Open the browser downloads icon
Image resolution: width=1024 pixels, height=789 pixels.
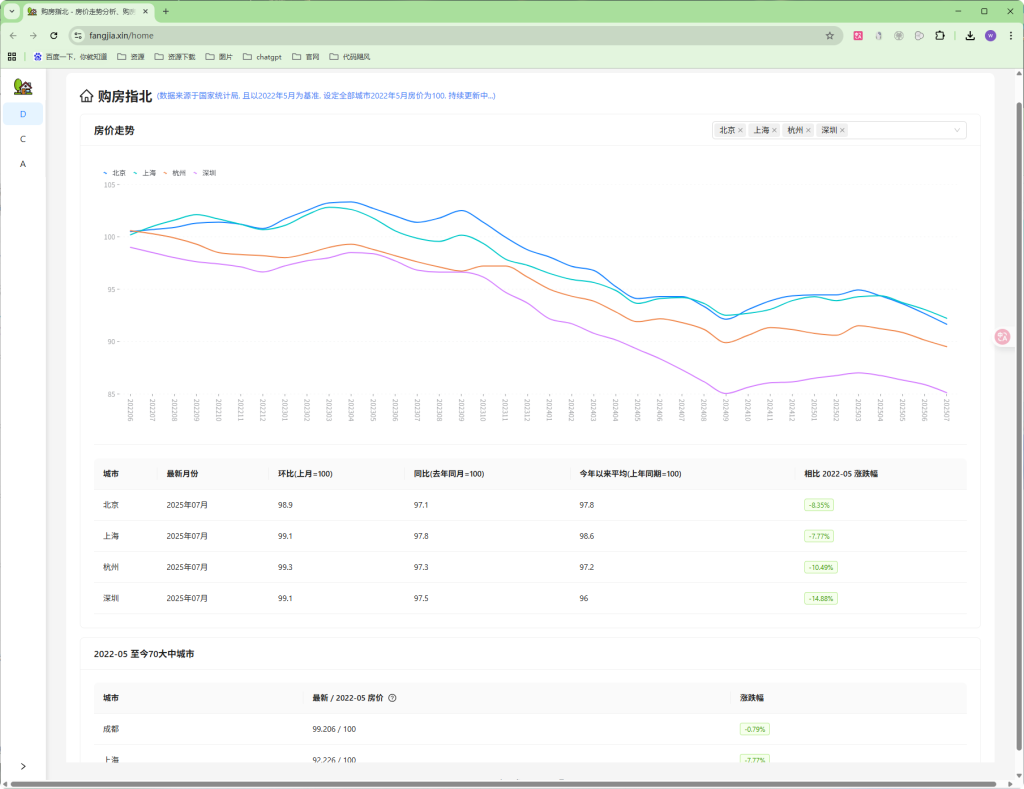point(969,35)
